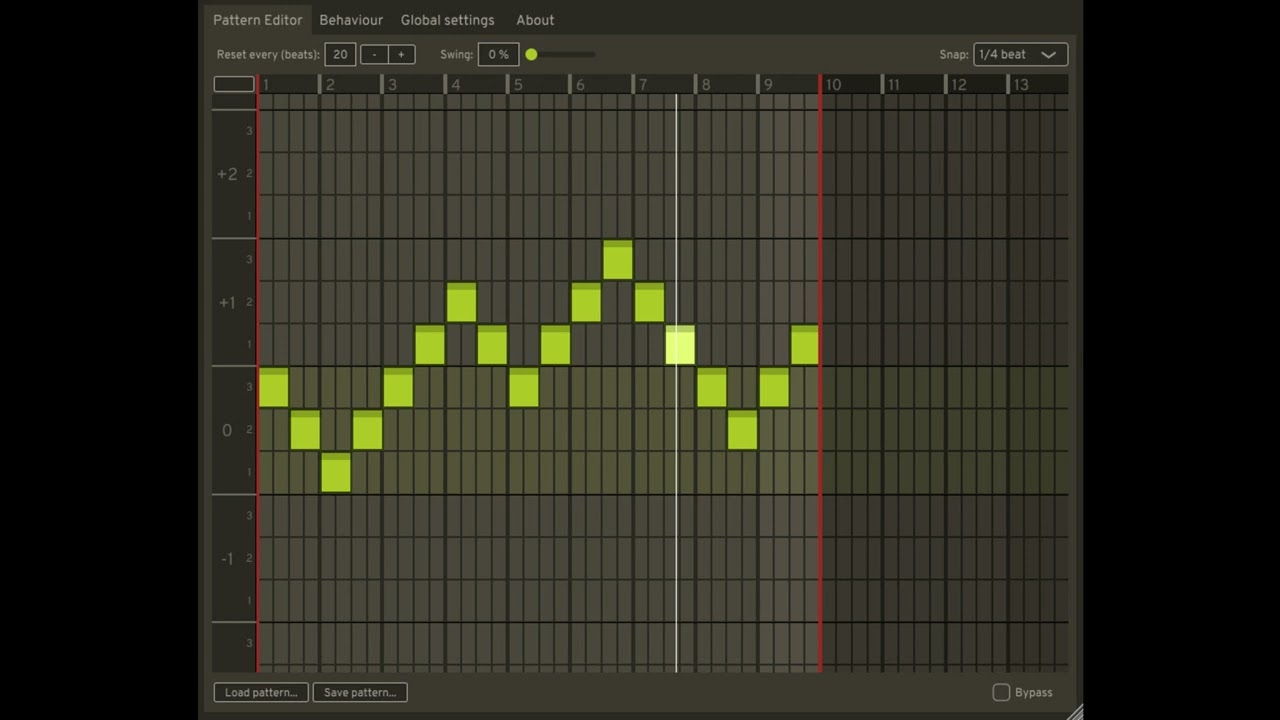Click the "-1" octave label
The width and height of the screenshot is (1280, 720).
pyautogui.click(x=227, y=558)
